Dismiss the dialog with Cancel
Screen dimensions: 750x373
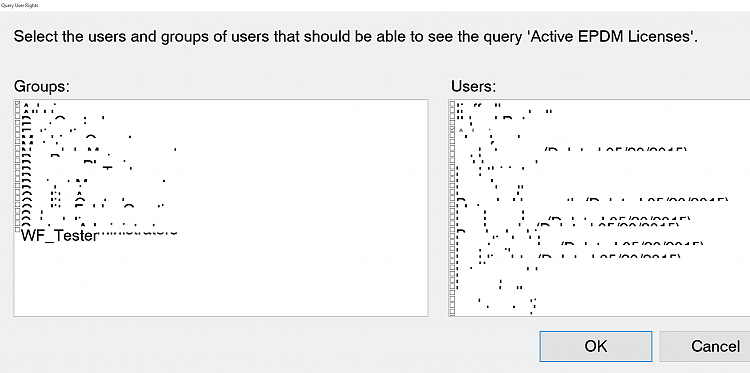point(715,346)
